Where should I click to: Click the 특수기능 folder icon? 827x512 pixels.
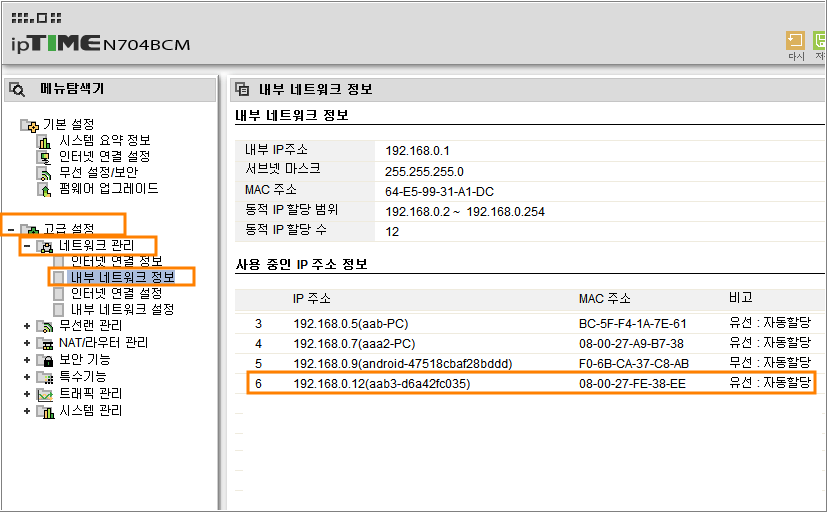45,377
